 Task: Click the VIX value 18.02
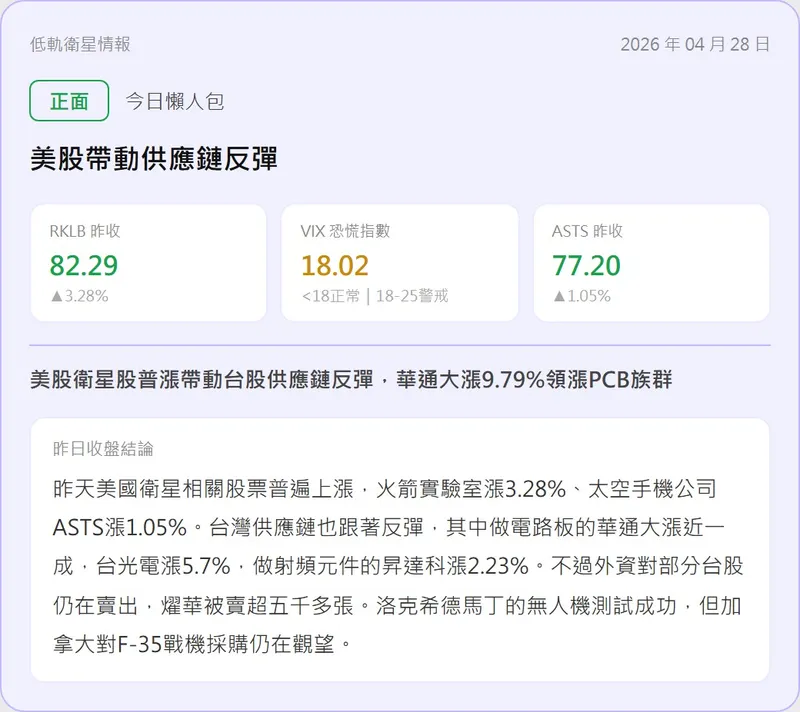pos(335,266)
